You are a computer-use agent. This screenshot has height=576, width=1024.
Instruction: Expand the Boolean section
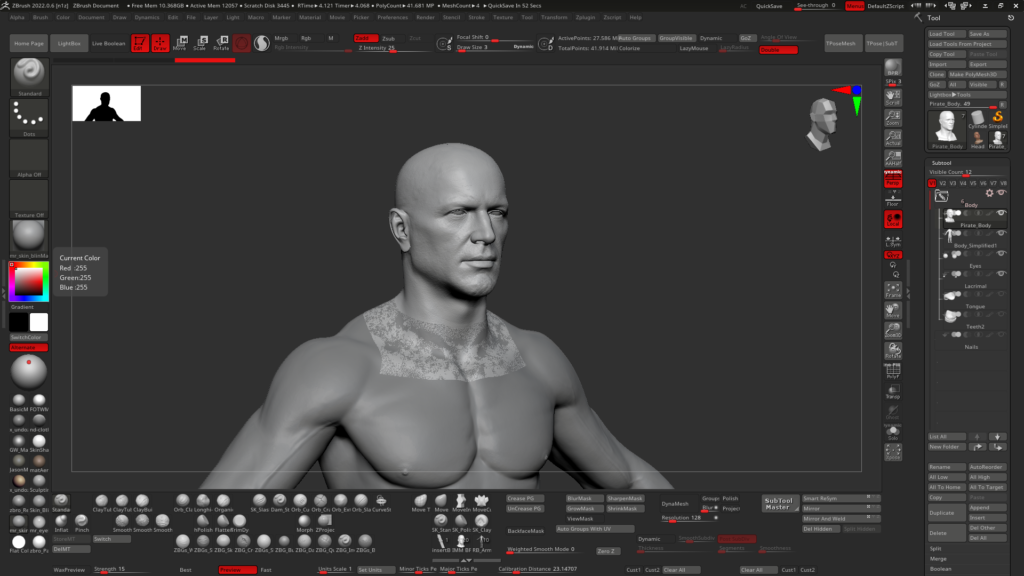point(942,568)
